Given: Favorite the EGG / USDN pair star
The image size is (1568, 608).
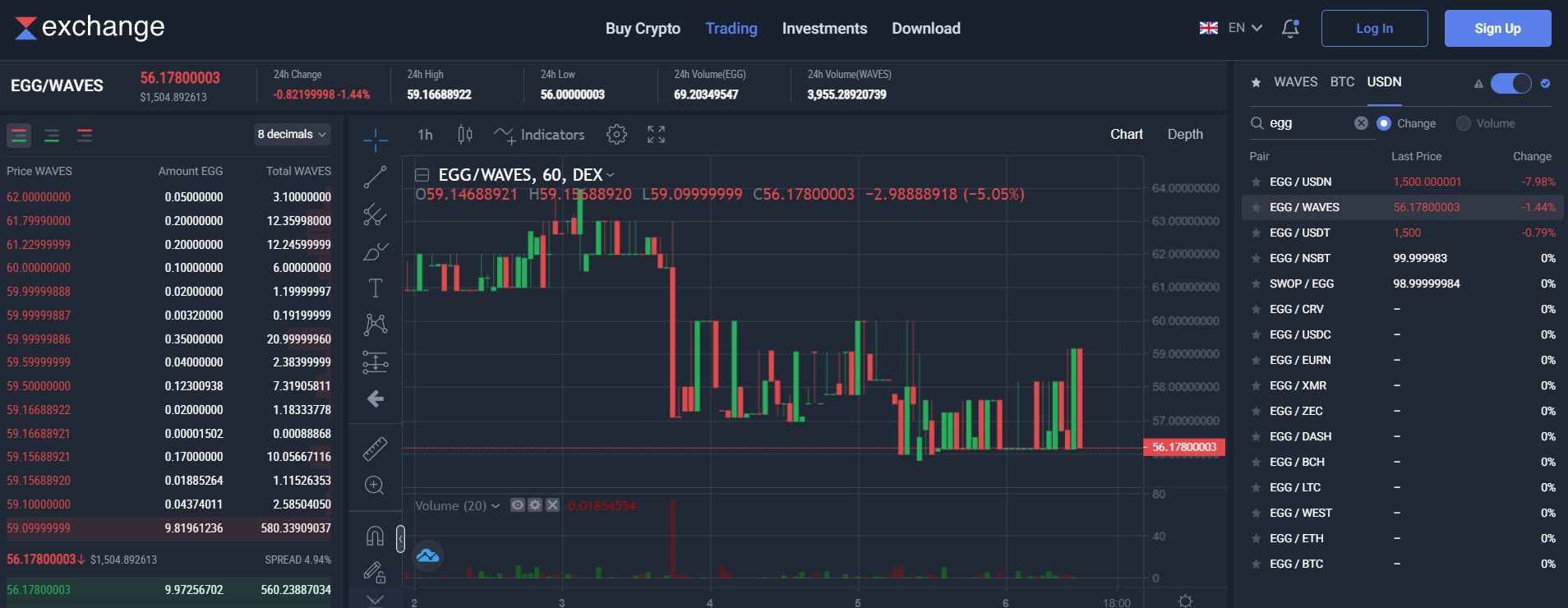Looking at the screenshot, I should click(x=1256, y=182).
